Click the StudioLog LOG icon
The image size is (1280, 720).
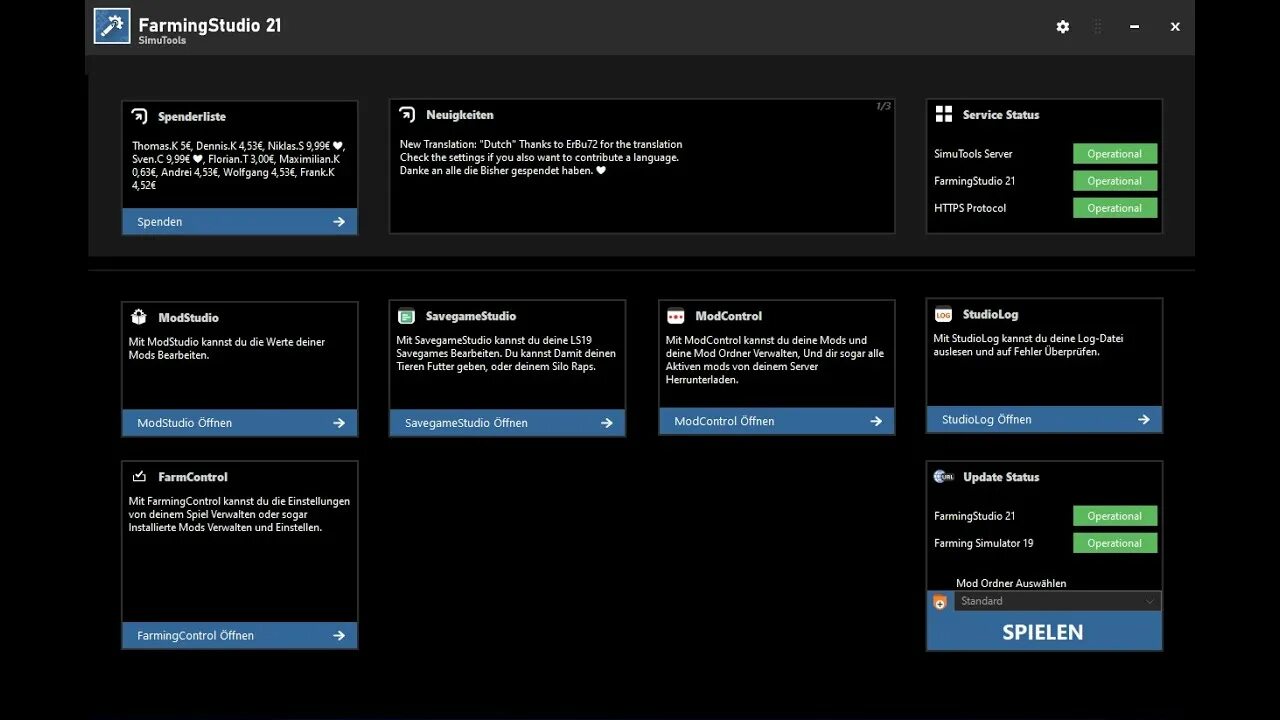pyautogui.click(x=943, y=314)
